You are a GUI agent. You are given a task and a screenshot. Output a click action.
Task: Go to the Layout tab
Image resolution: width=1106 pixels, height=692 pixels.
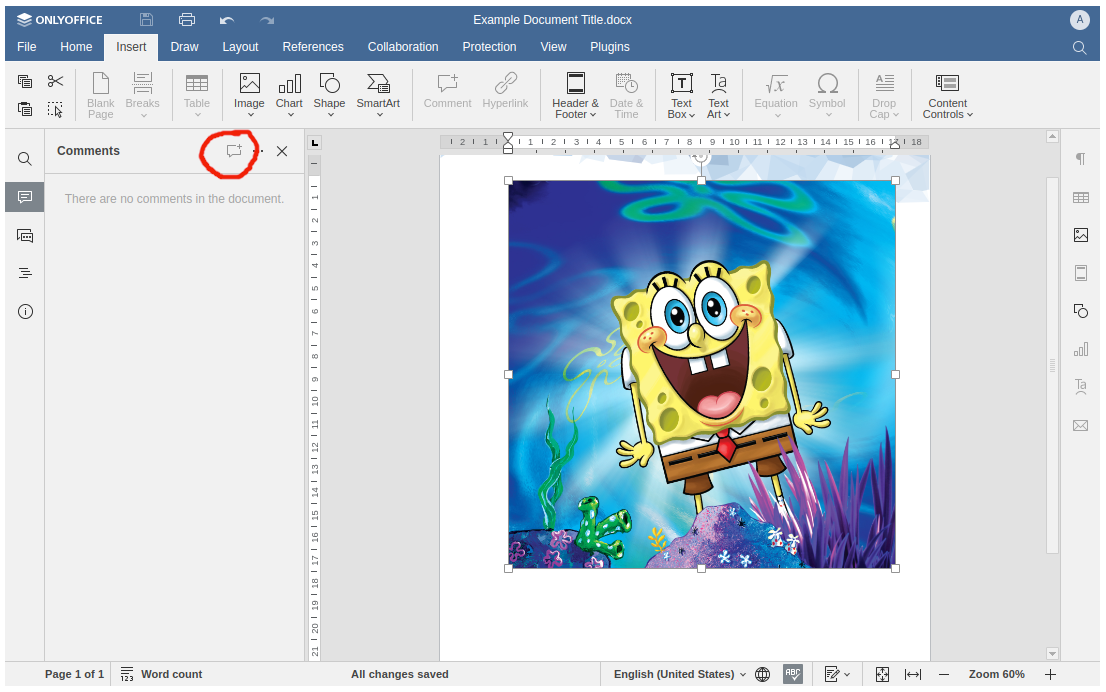(x=241, y=47)
